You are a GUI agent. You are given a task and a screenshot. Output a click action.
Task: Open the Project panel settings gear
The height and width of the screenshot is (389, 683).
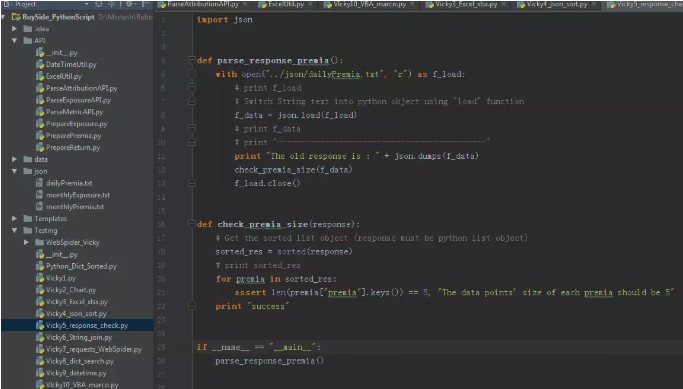[x=130, y=4]
